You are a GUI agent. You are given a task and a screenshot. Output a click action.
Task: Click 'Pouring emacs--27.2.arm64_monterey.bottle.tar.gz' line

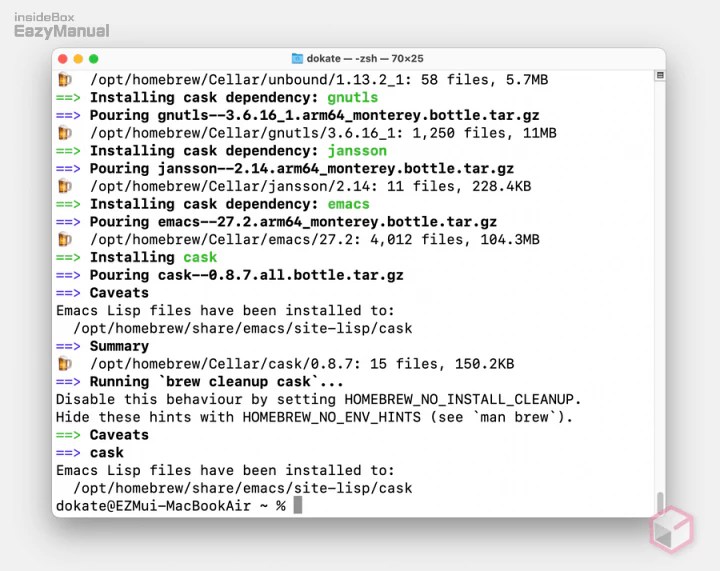(x=293, y=222)
